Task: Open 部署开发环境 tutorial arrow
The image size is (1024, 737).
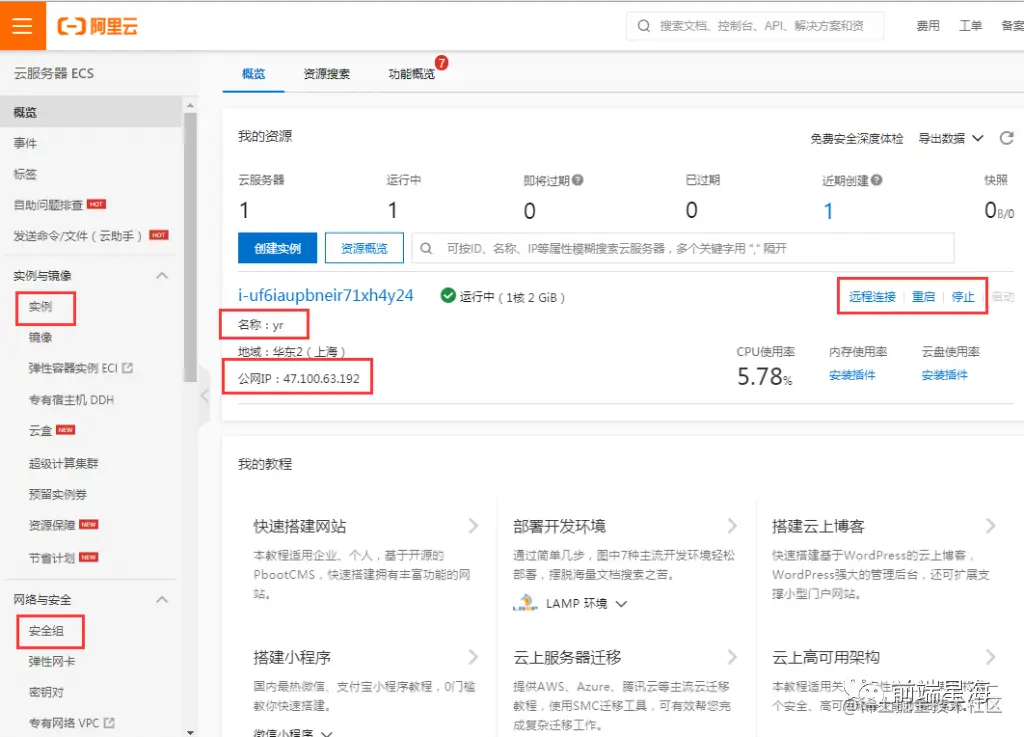Action: pos(732,526)
